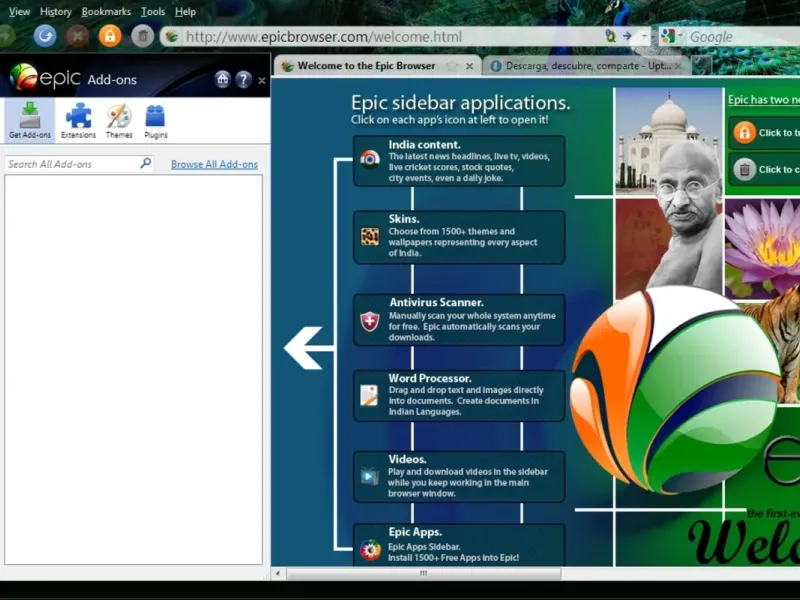Viewport: 800px width, 600px height.
Task: Click the Add-ons sidebar help icon
Action: [x=243, y=79]
